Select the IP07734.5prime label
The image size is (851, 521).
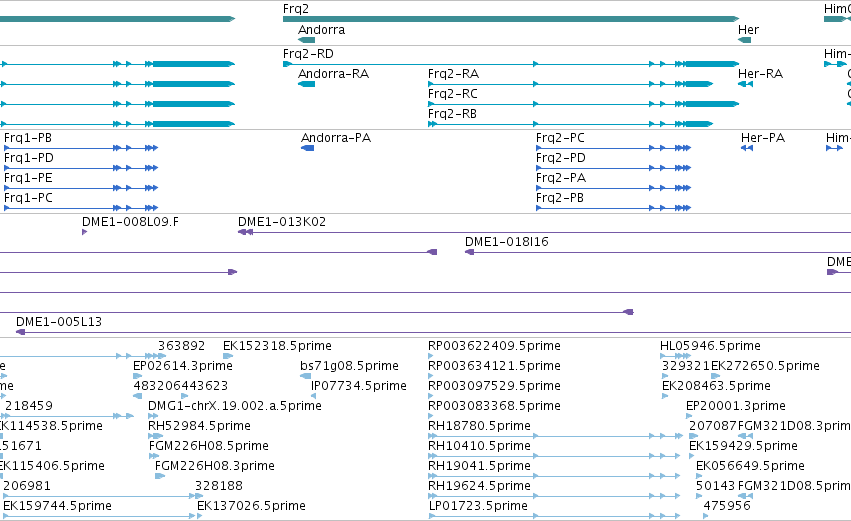point(359,386)
